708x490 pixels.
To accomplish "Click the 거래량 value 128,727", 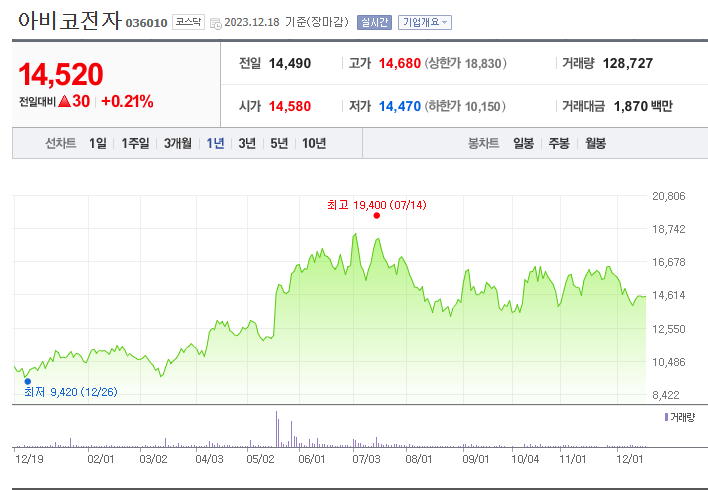I will click(x=628, y=64).
